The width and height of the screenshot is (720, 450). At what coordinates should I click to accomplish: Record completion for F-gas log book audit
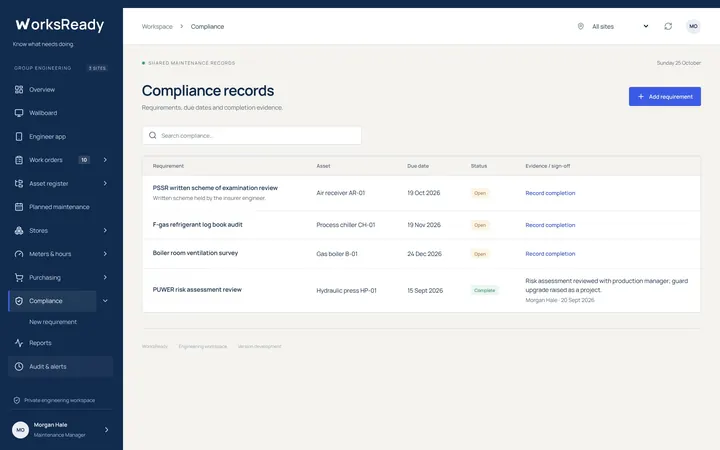(550, 225)
